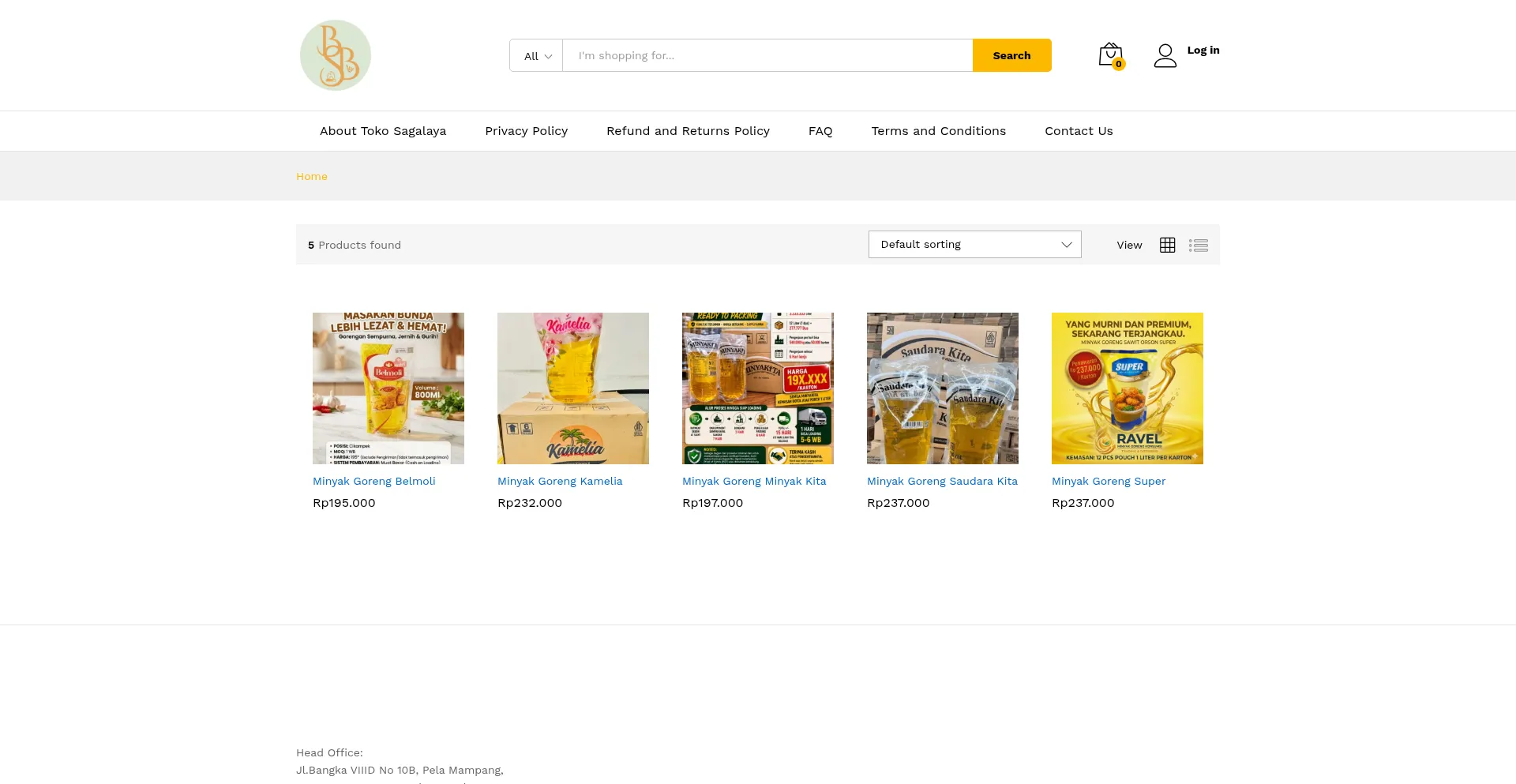
Task: Open Terms and Conditions page
Action: coord(939,131)
